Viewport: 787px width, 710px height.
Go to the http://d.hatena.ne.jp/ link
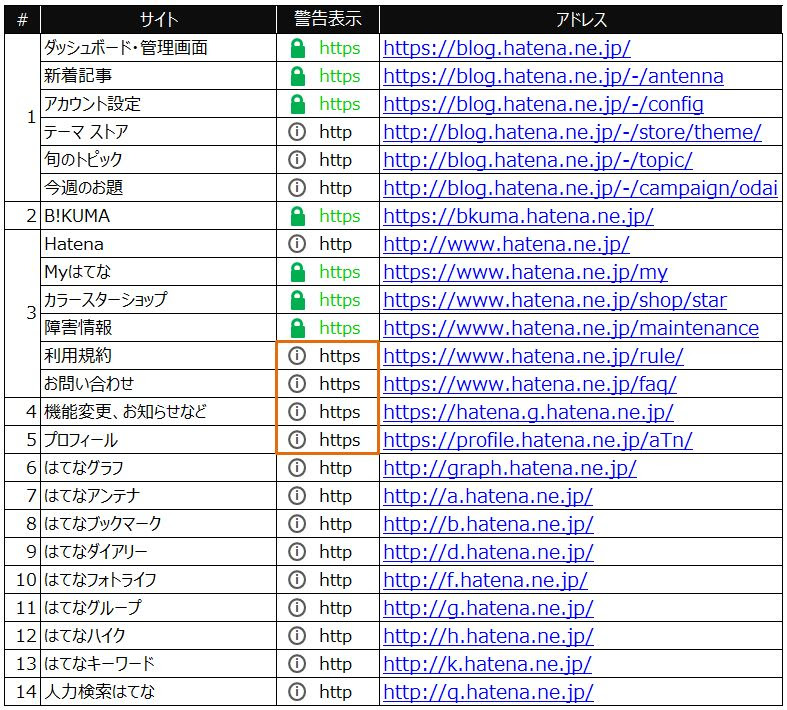[x=488, y=552]
